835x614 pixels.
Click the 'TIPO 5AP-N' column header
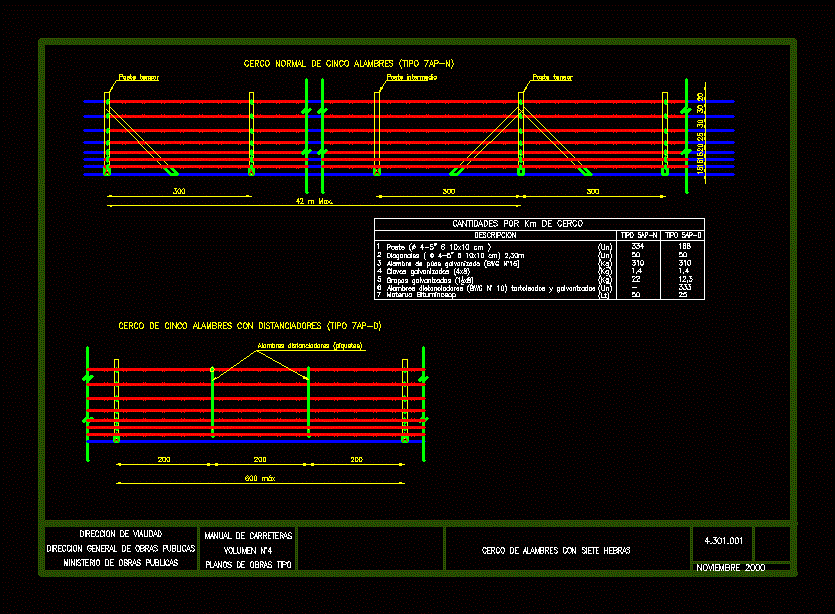click(x=637, y=235)
